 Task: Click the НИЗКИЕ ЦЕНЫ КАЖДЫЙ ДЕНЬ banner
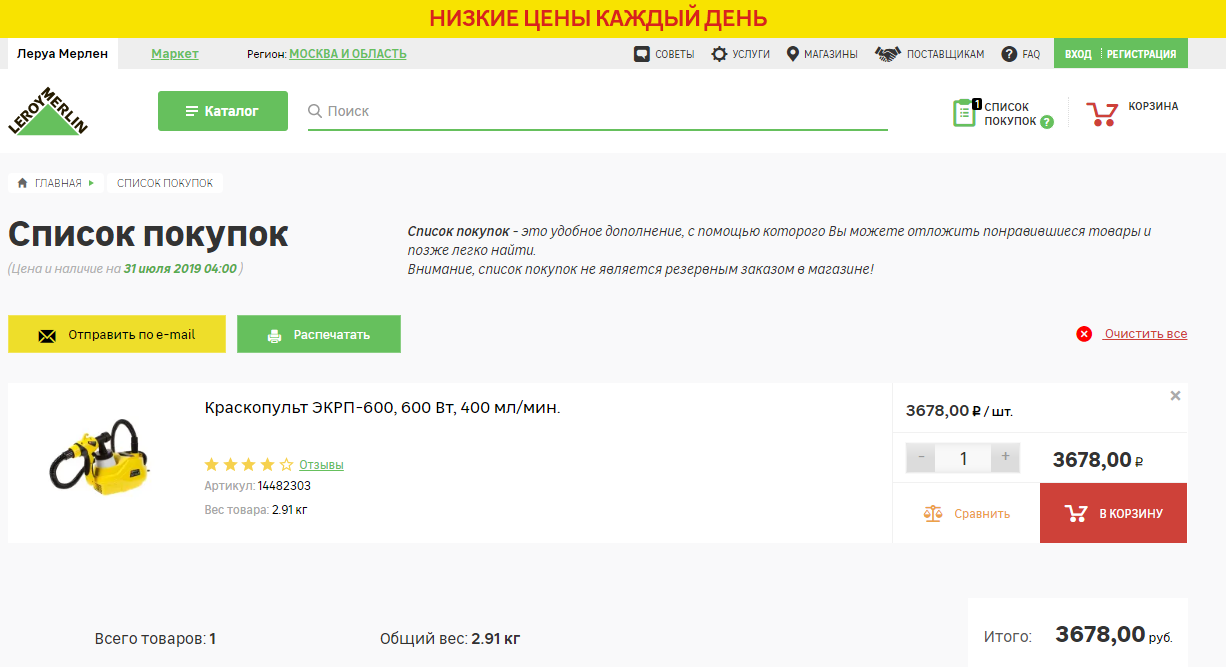coord(598,18)
